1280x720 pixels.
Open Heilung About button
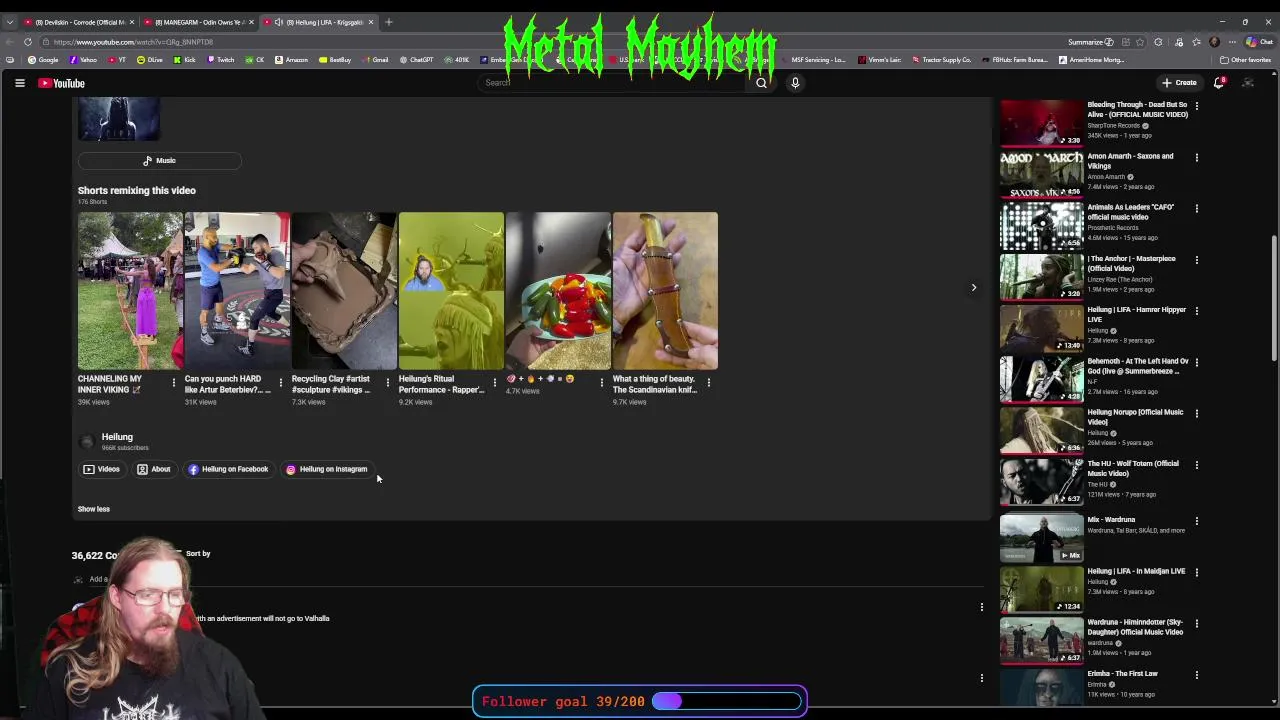(154, 469)
